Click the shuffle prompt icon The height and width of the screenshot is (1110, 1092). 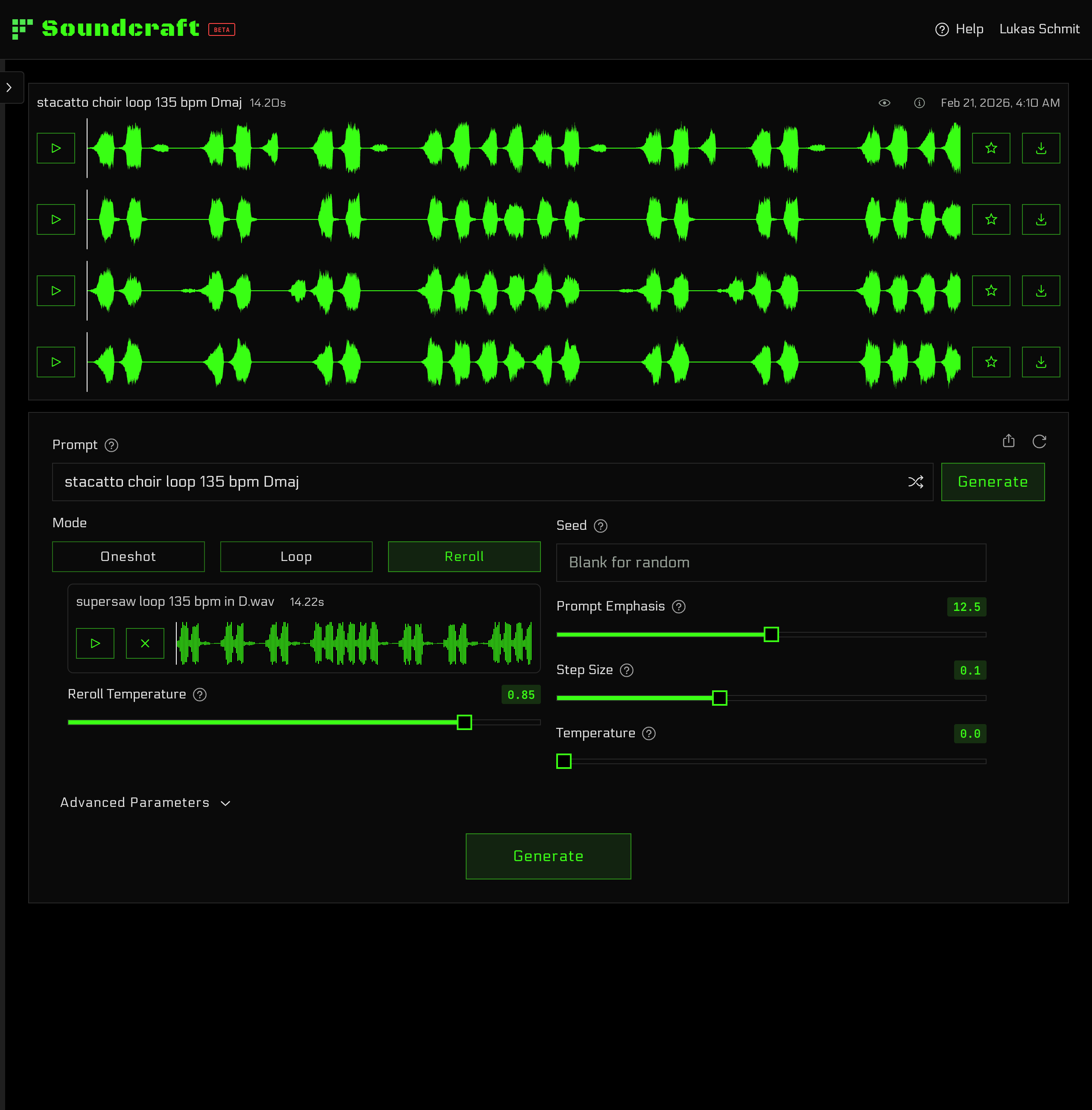click(915, 482)
